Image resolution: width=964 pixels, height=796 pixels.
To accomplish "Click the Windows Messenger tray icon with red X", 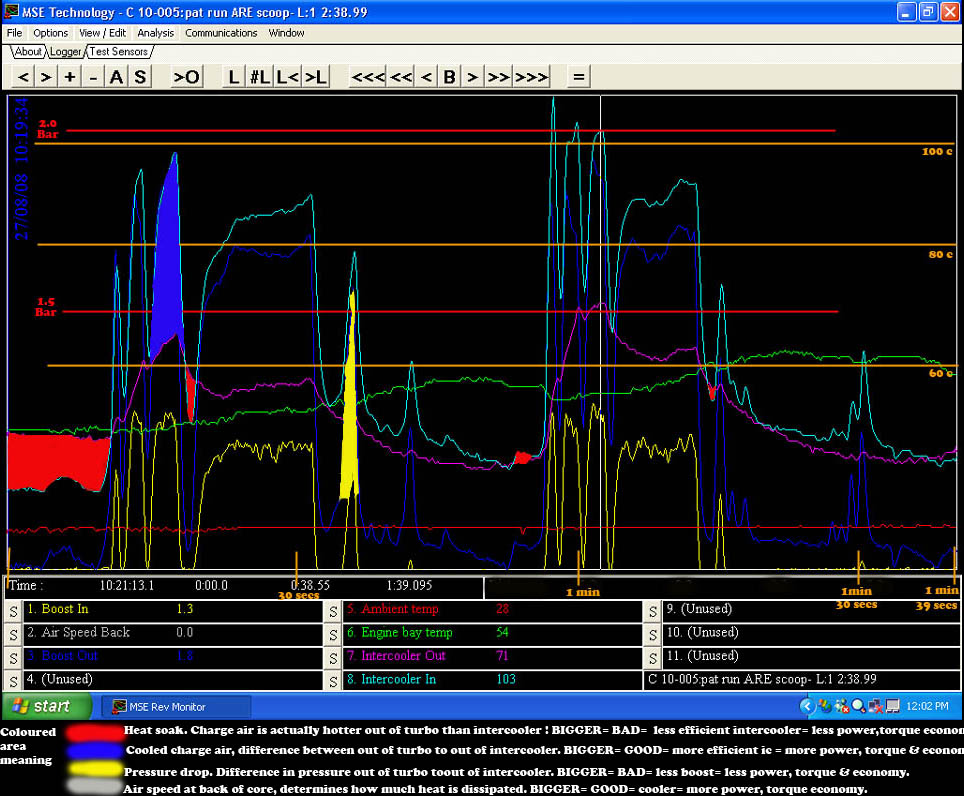I will (842, 707).
